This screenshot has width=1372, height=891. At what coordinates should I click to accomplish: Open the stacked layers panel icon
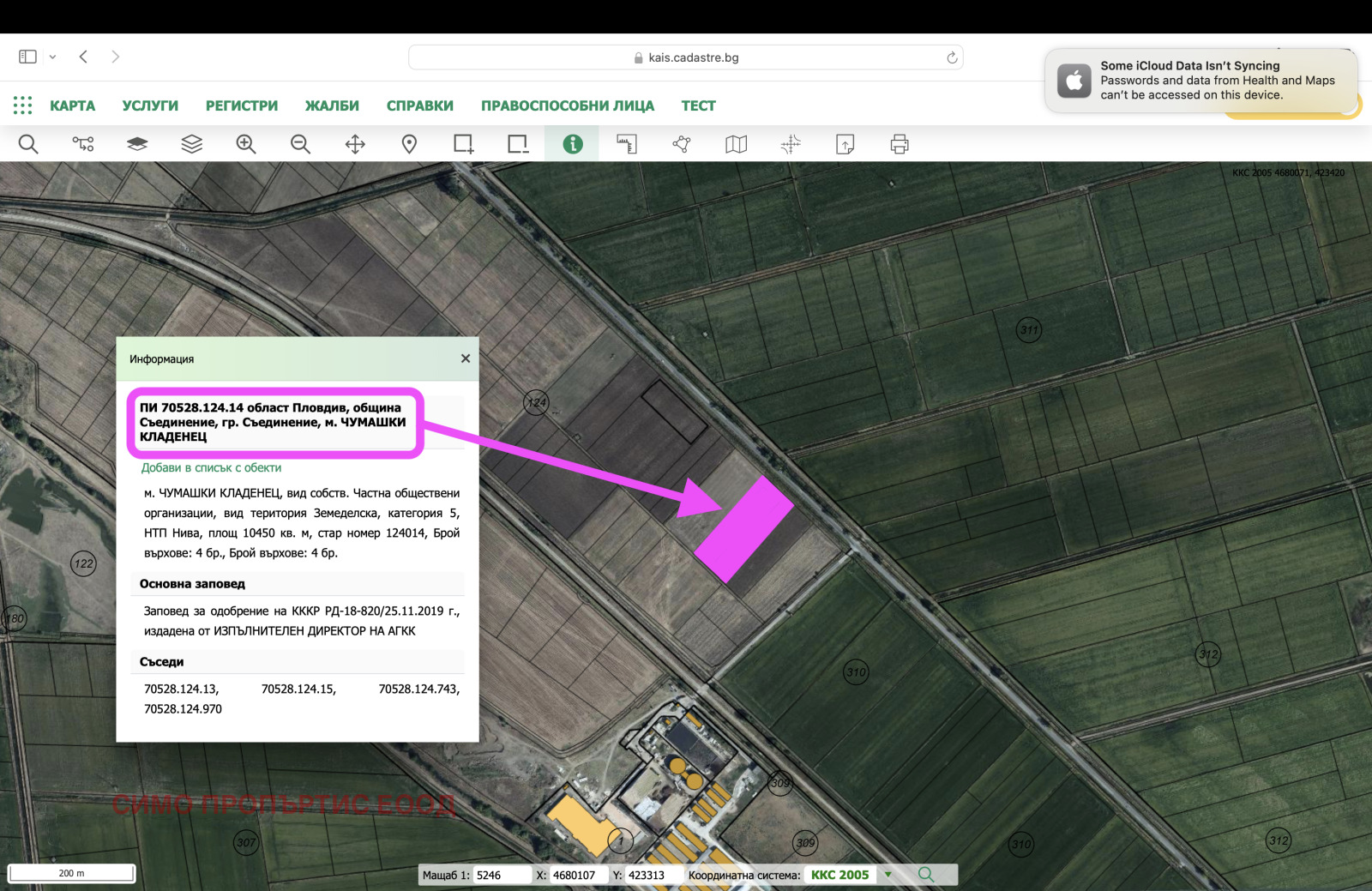(x=191, y=144)
